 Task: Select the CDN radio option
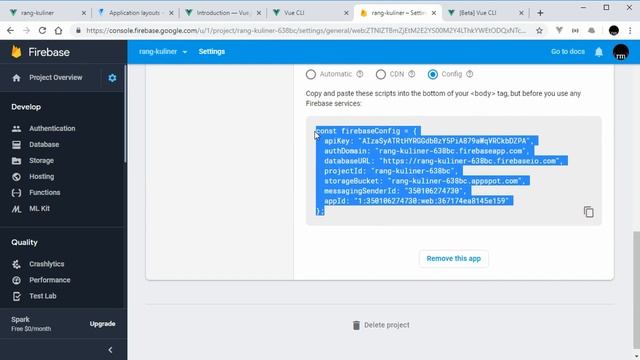381,74
